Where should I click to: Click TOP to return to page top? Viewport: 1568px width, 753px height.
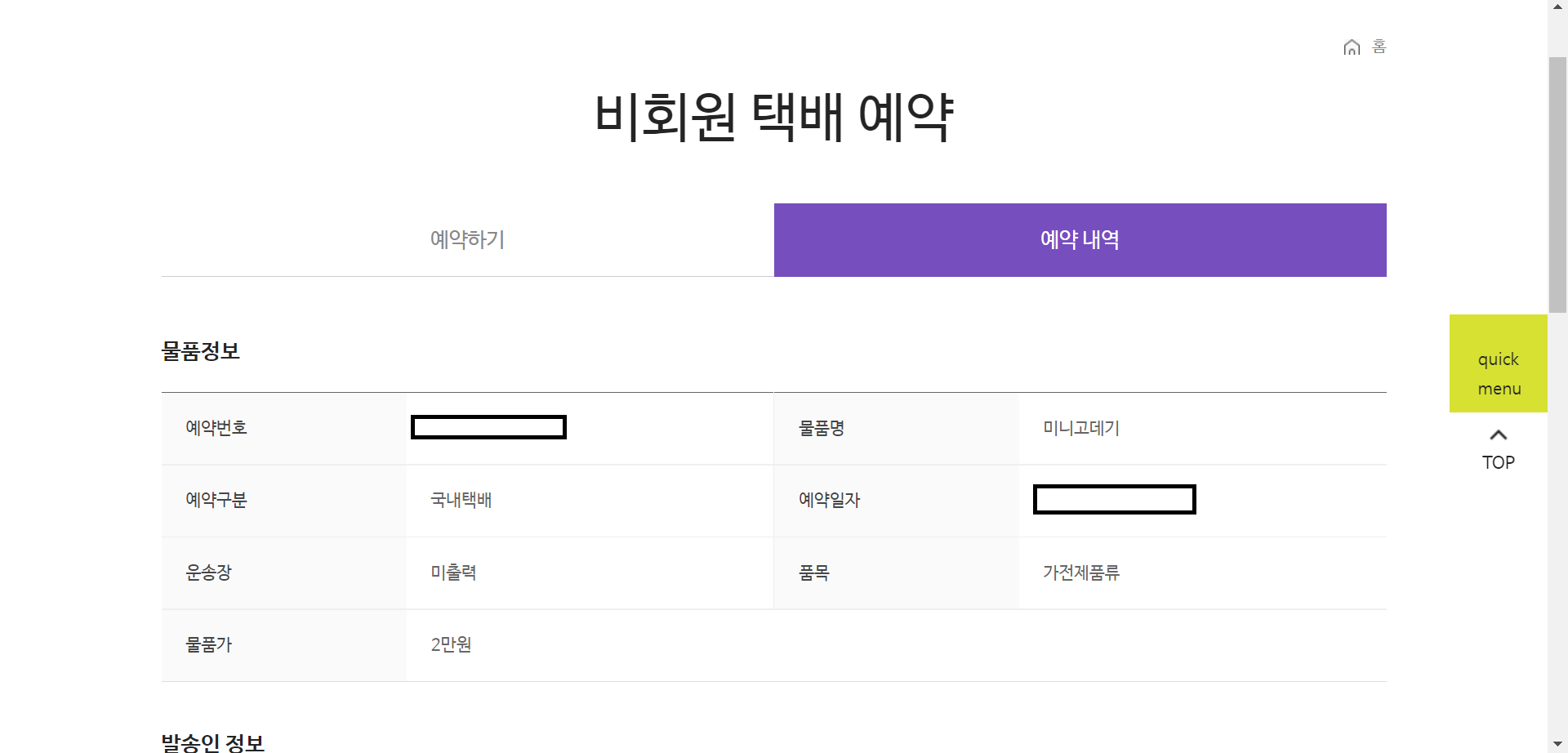[x=1498, y=461]
